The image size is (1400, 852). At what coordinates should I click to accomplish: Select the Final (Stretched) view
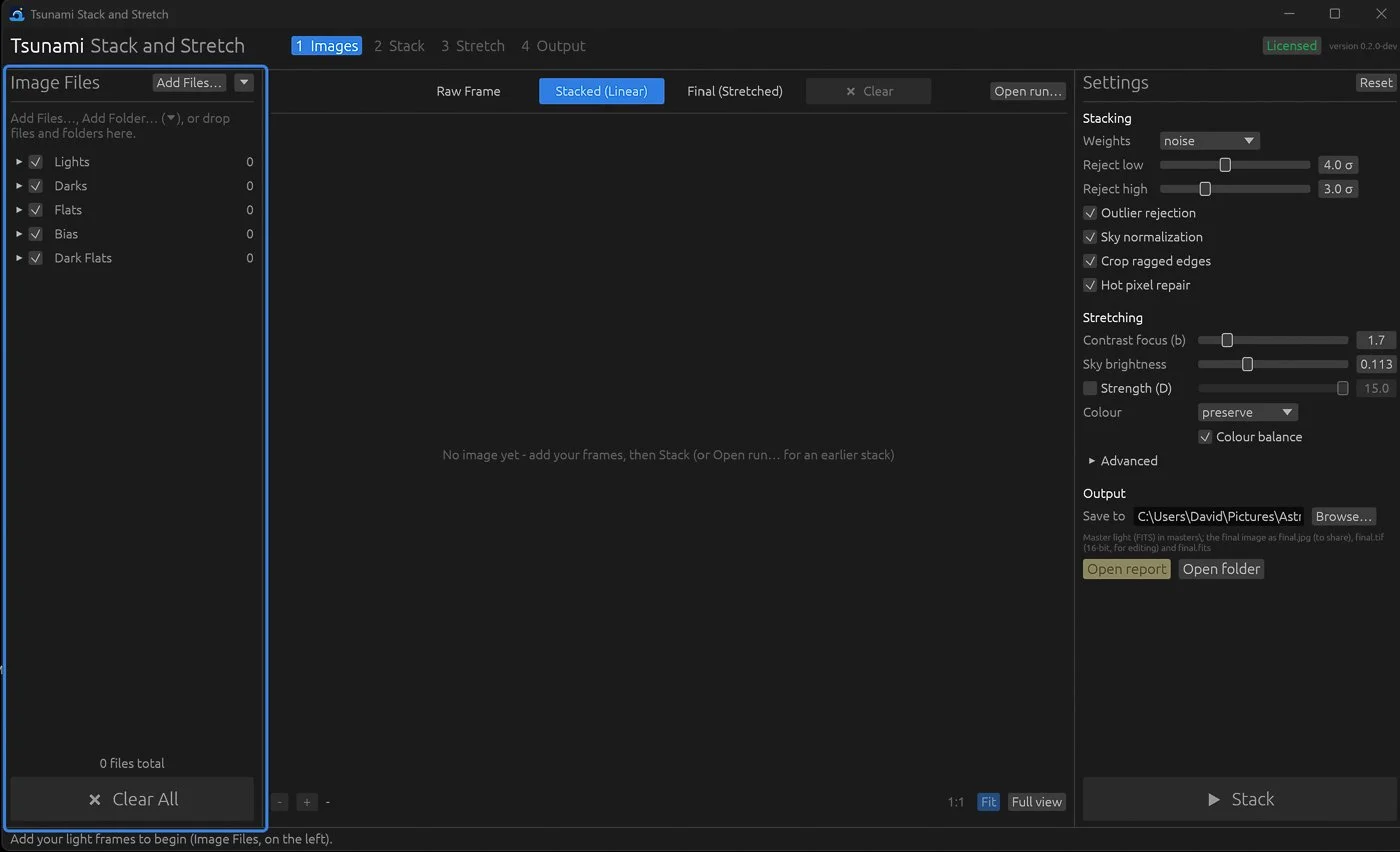coord(735,91)
